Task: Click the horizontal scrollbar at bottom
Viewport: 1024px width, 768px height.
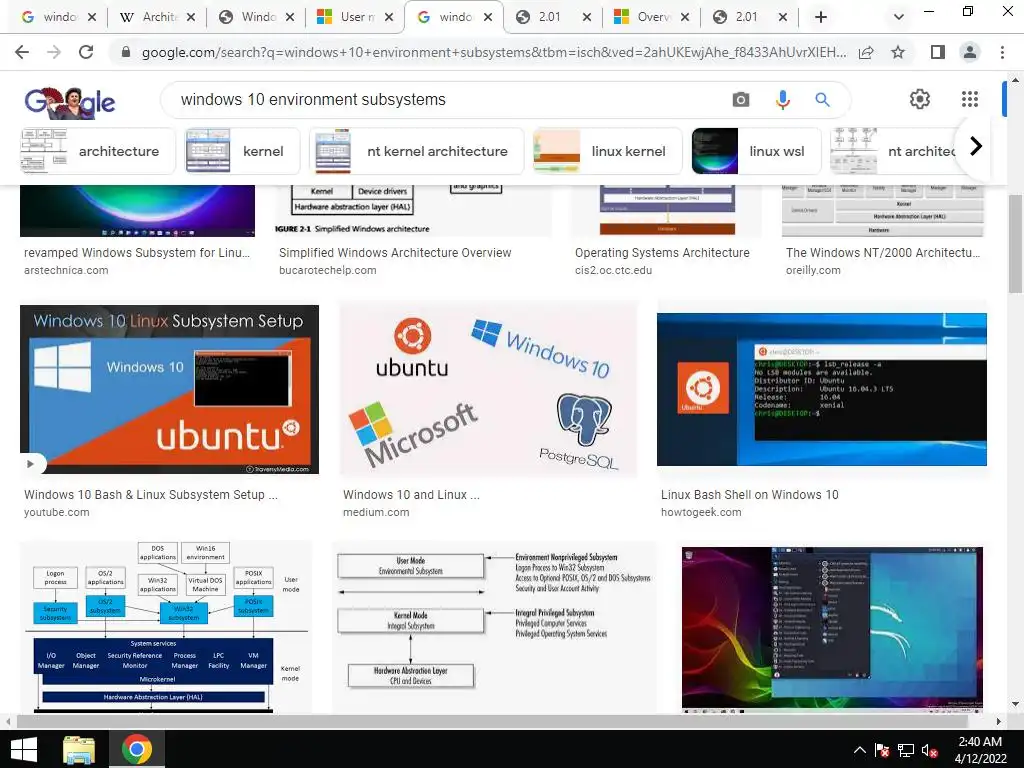Action: coord(493,722)
